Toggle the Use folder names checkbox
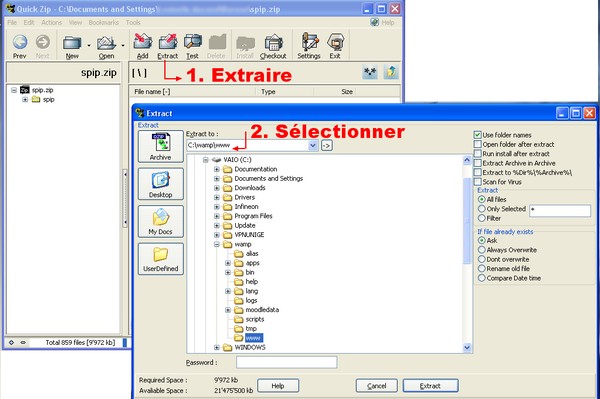 pyautogui.click(x=477, y=135)
